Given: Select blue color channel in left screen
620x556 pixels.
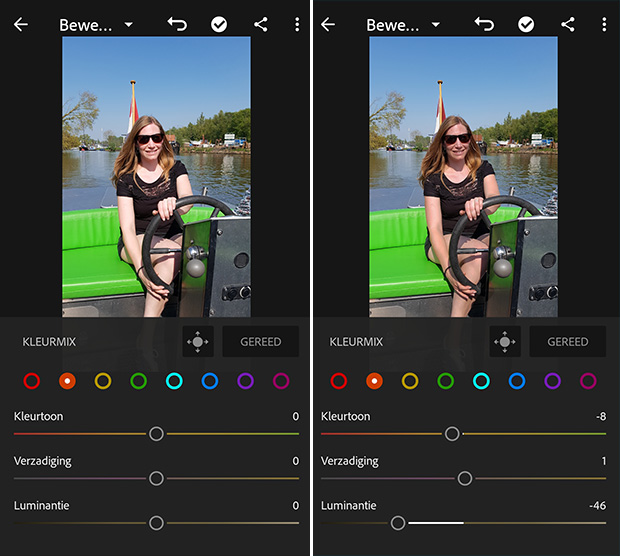Looking at the screenshot, I should 210,381.
